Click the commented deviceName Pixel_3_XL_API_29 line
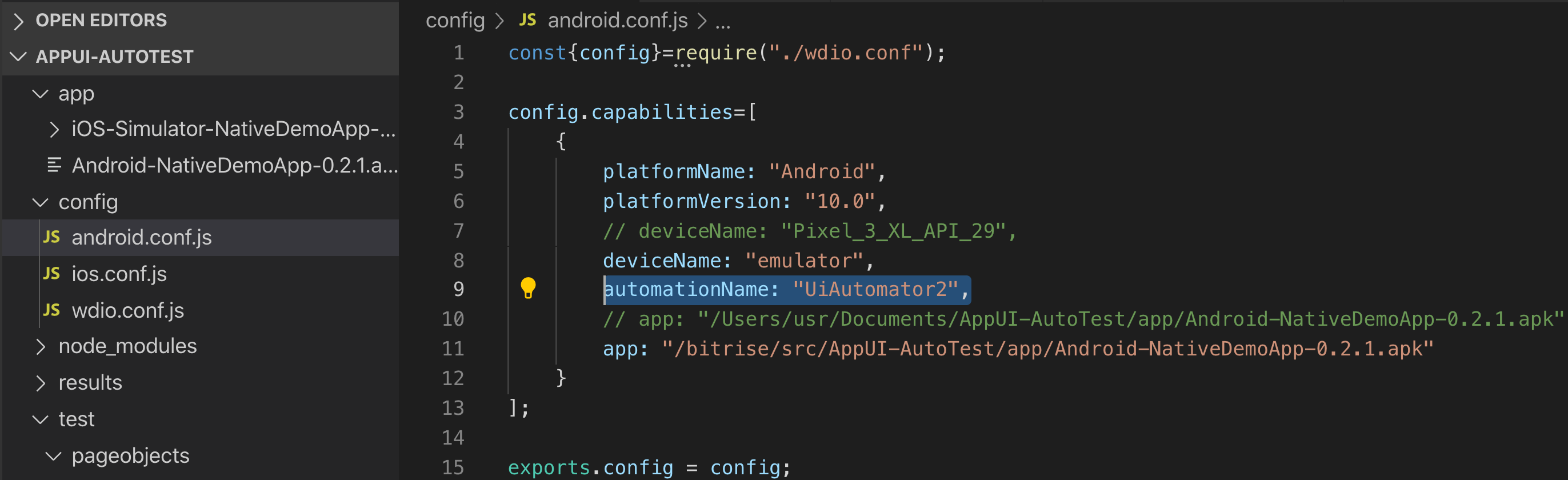Viewport: 1568px width, 480px height. coord(810,231)
